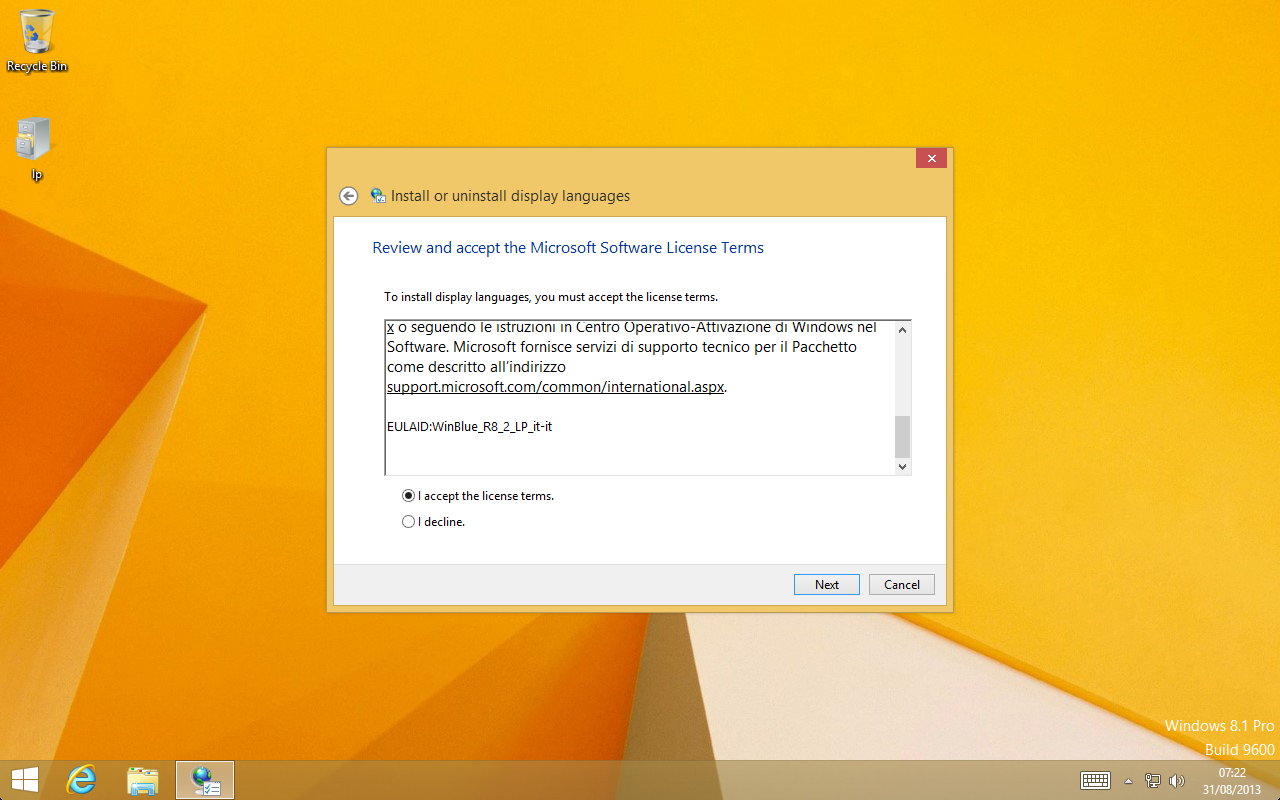Open the touch keyboard from taskbar

1095,780
